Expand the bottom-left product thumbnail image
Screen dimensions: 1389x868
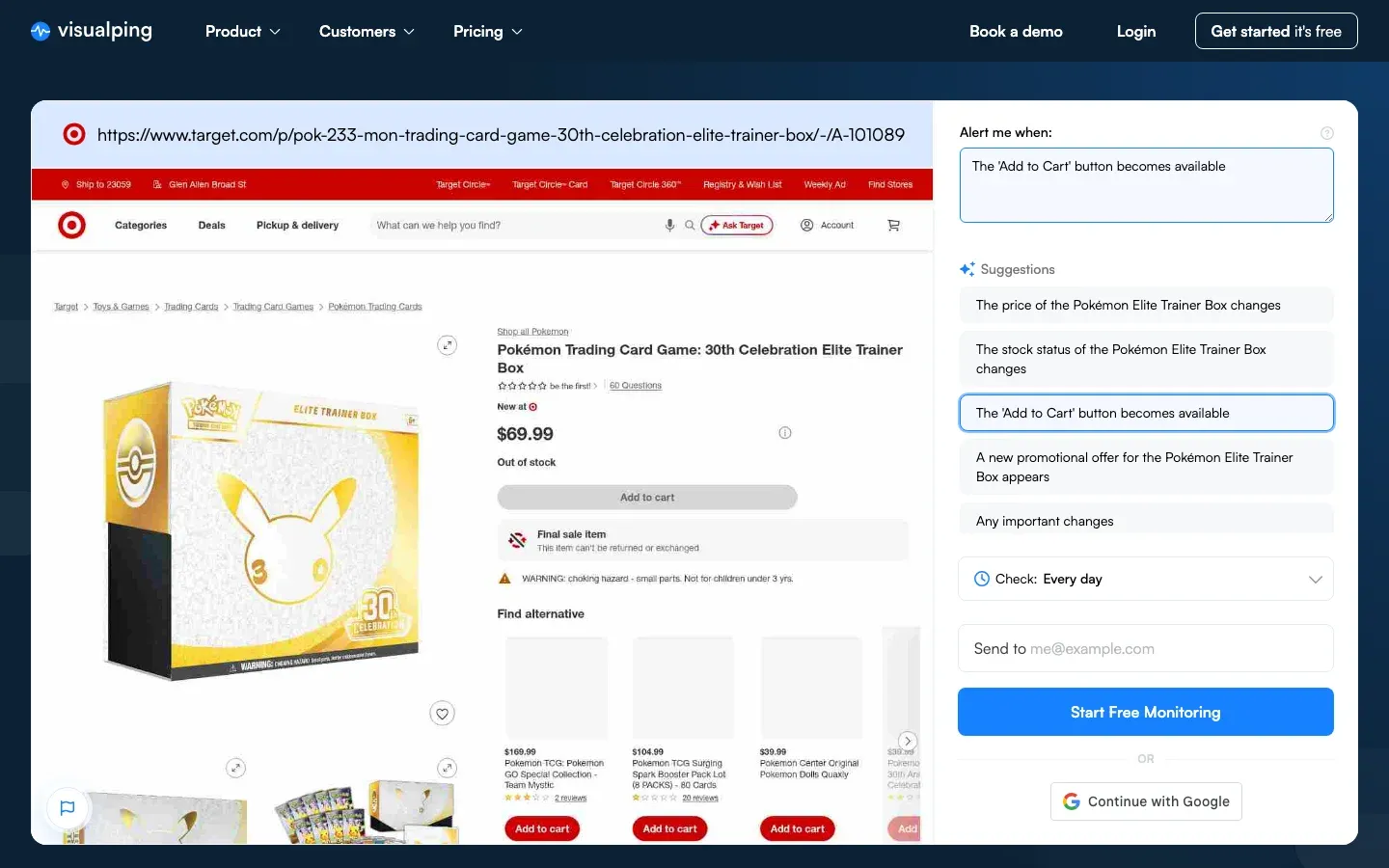coord(235,768)
